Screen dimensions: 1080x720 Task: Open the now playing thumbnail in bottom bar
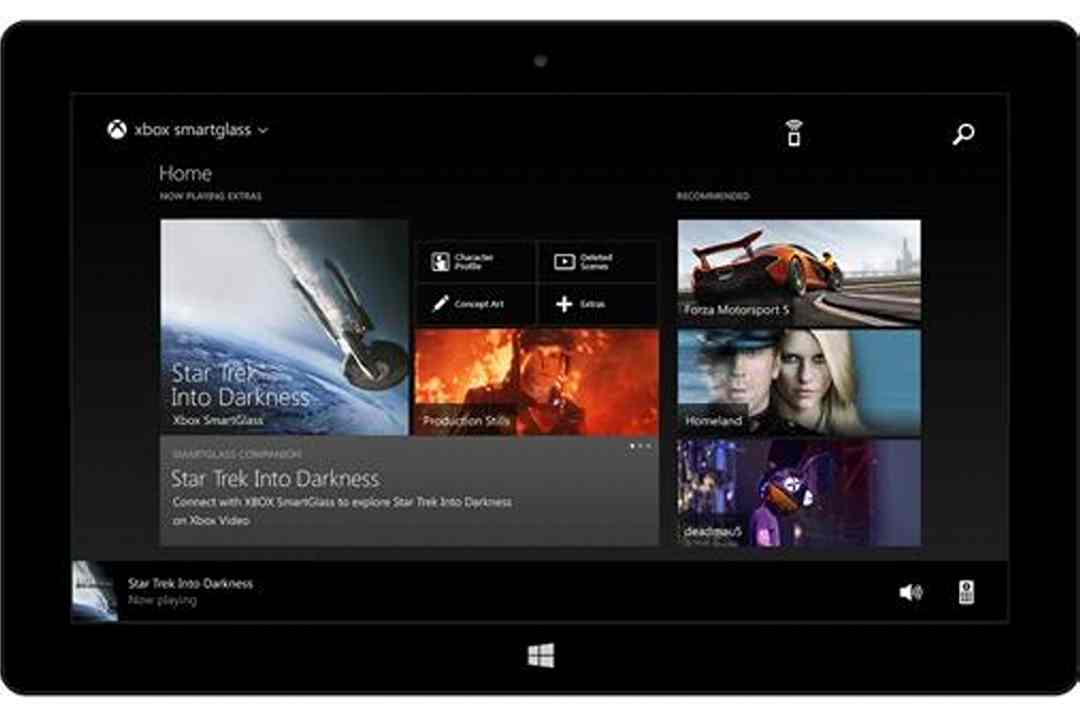pyautogui.click(x=95, y=591)
